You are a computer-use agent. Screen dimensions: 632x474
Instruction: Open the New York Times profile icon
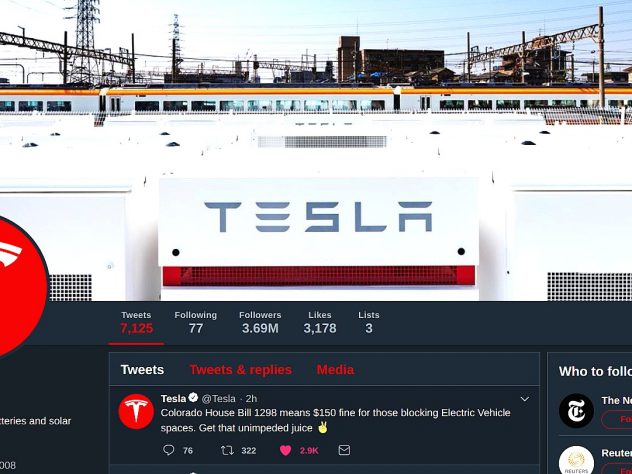576,410
